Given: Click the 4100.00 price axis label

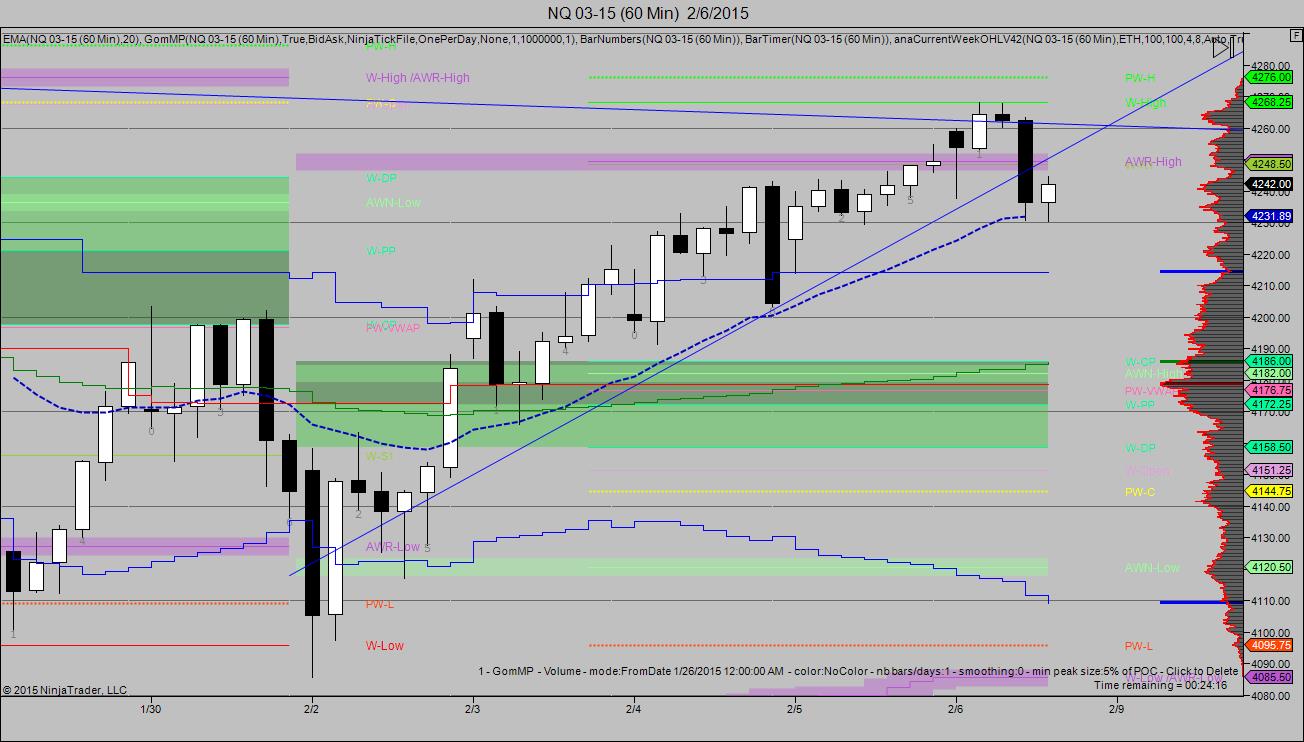Looking at the screenshot, I should (1270, 633).
